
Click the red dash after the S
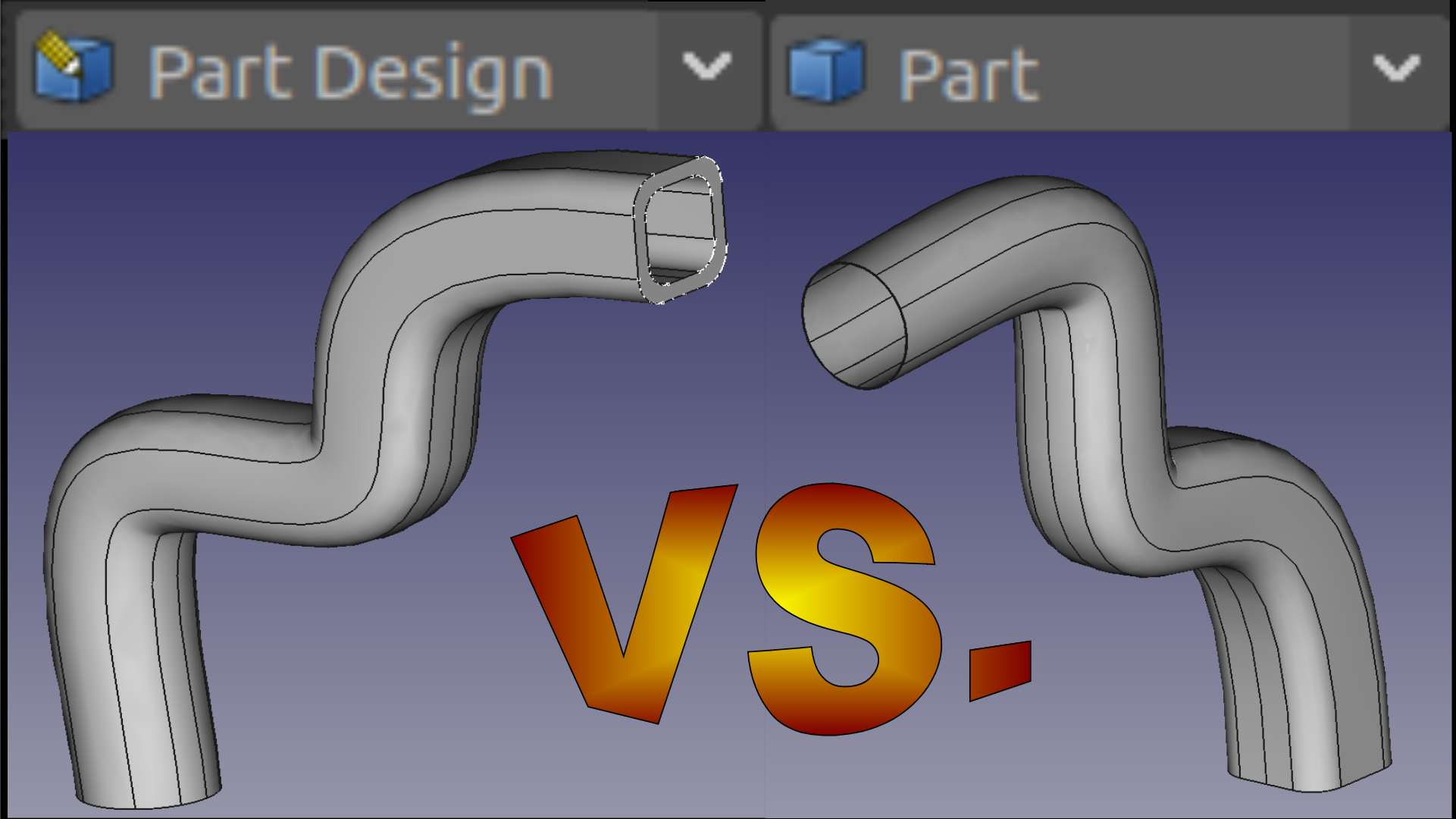point(1000,669)
